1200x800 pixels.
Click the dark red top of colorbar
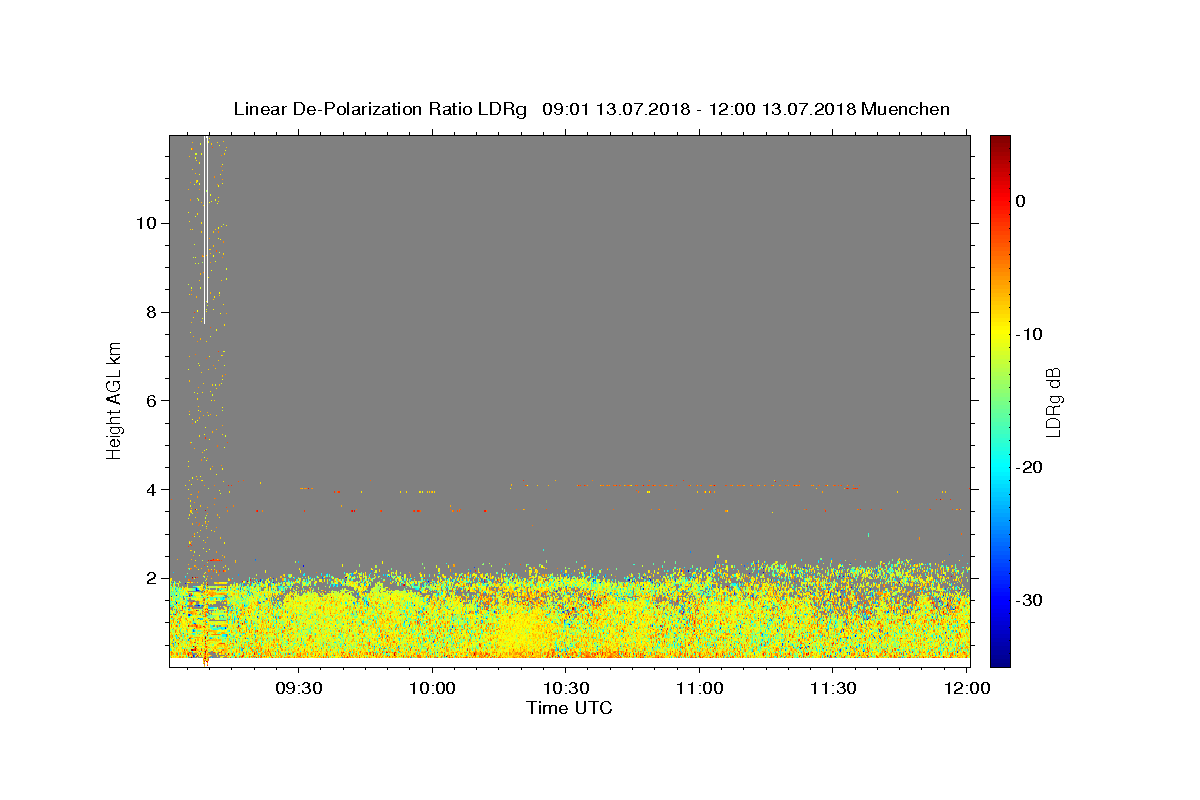click(1000, 142)
